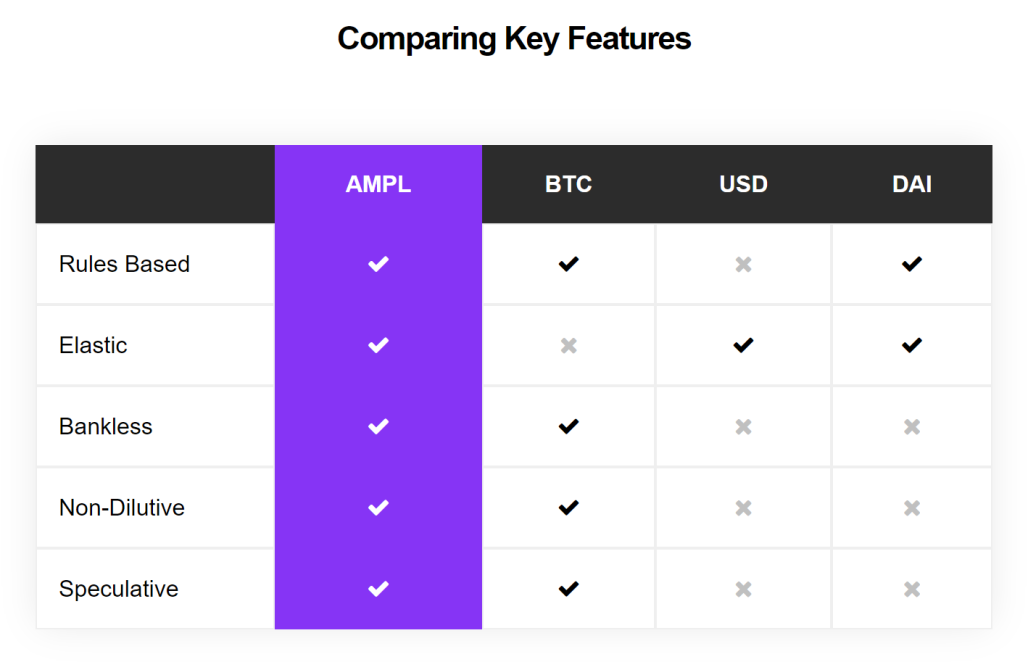Viewport: 1028px width, 662px height.
Task: Click the USD Rules Based cross icon
Action: click(x=743, y=264)
